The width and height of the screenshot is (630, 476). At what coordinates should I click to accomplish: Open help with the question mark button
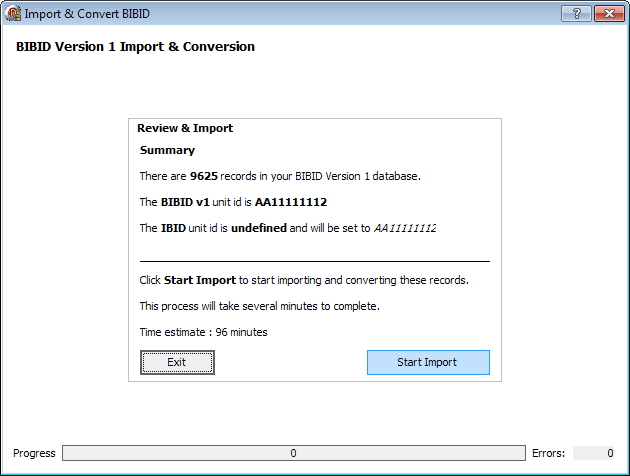coord(575,13)
